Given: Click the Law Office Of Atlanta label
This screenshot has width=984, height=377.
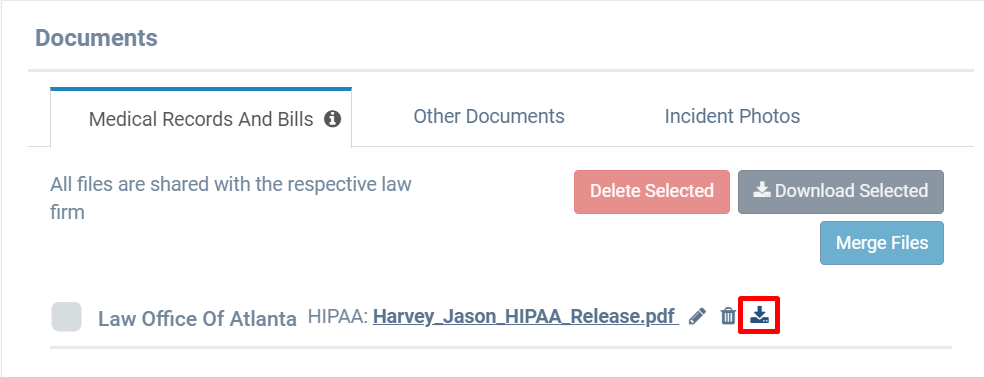Looking at the screenshot, I should coord(198,319).
